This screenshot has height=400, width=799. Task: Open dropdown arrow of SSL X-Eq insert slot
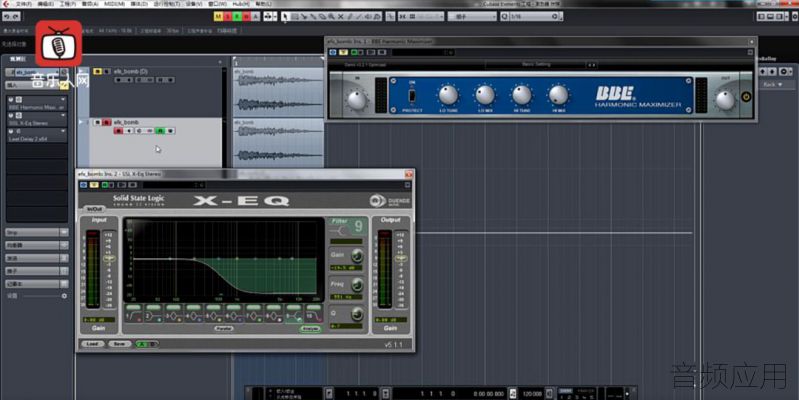[x=63, y=116]
